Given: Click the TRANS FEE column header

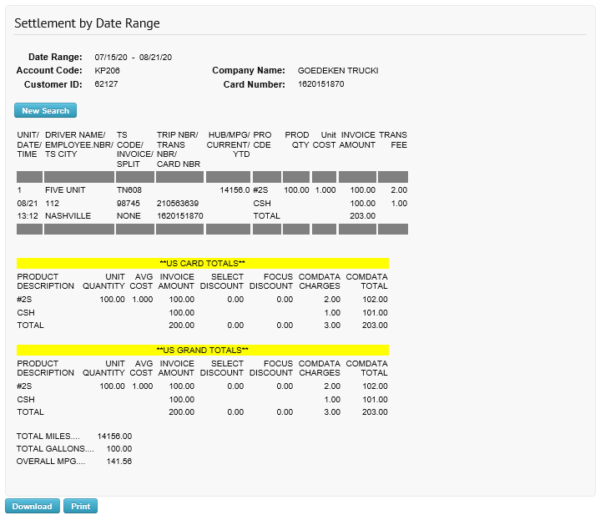Looking at the screenshot, I should point(392,140).
